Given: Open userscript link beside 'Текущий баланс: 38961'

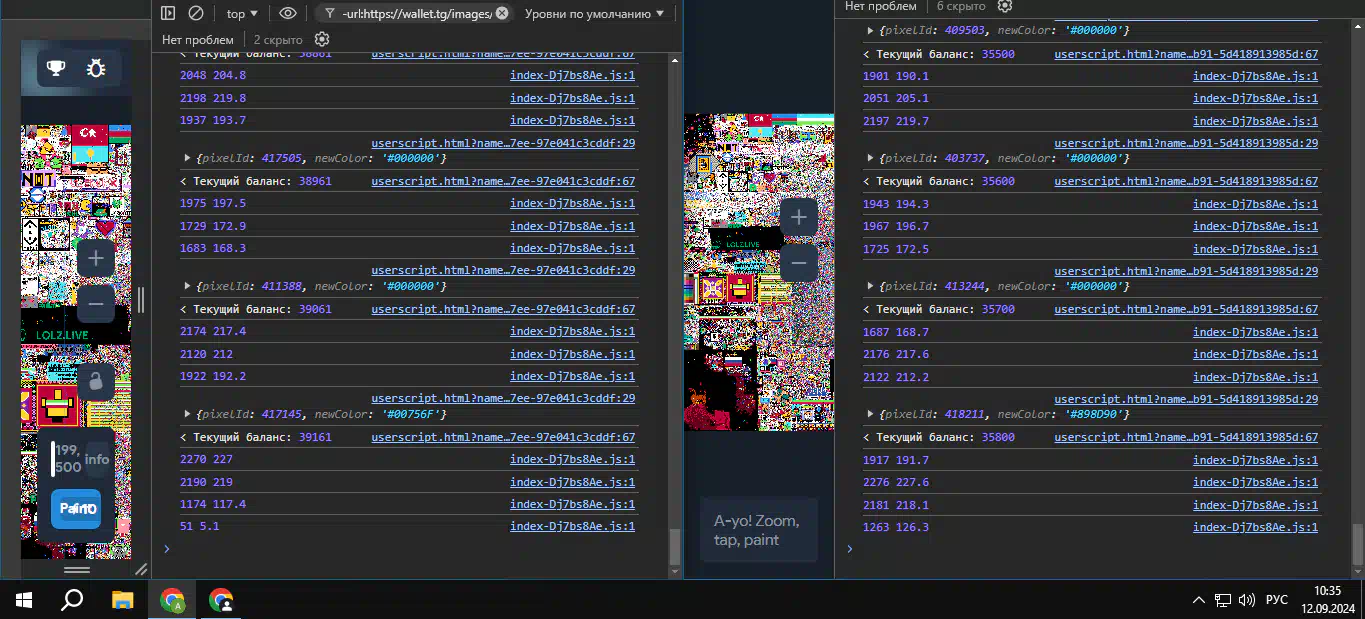Looking at the screenshot, I should (503, 182).
